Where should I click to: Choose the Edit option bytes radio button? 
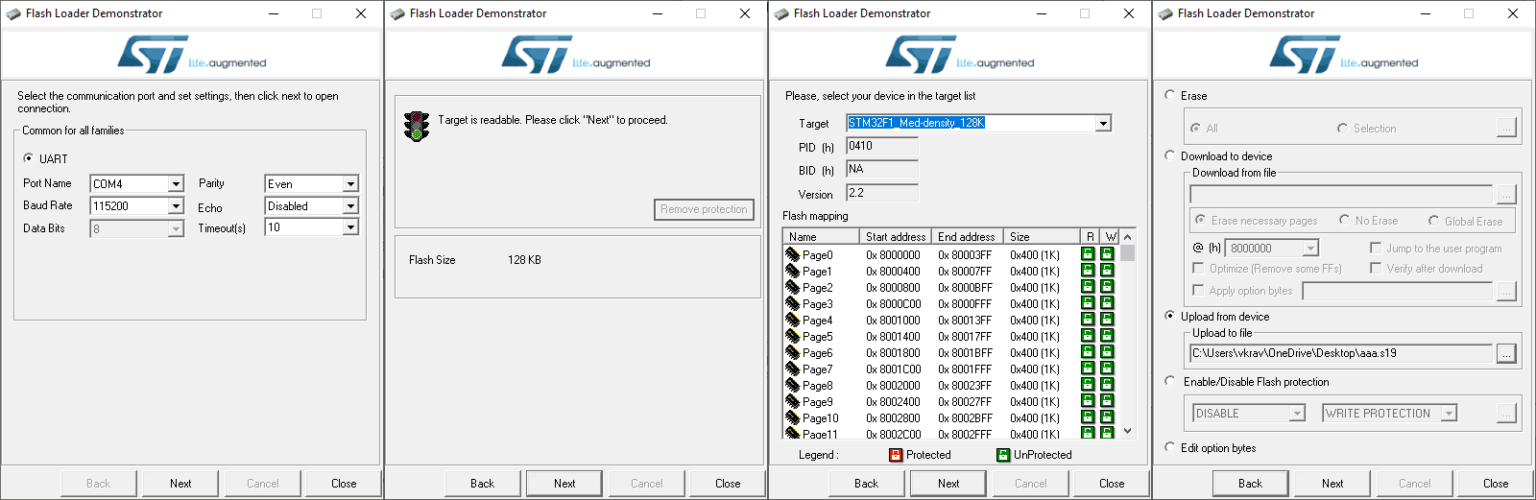[x=1170, y=448]
